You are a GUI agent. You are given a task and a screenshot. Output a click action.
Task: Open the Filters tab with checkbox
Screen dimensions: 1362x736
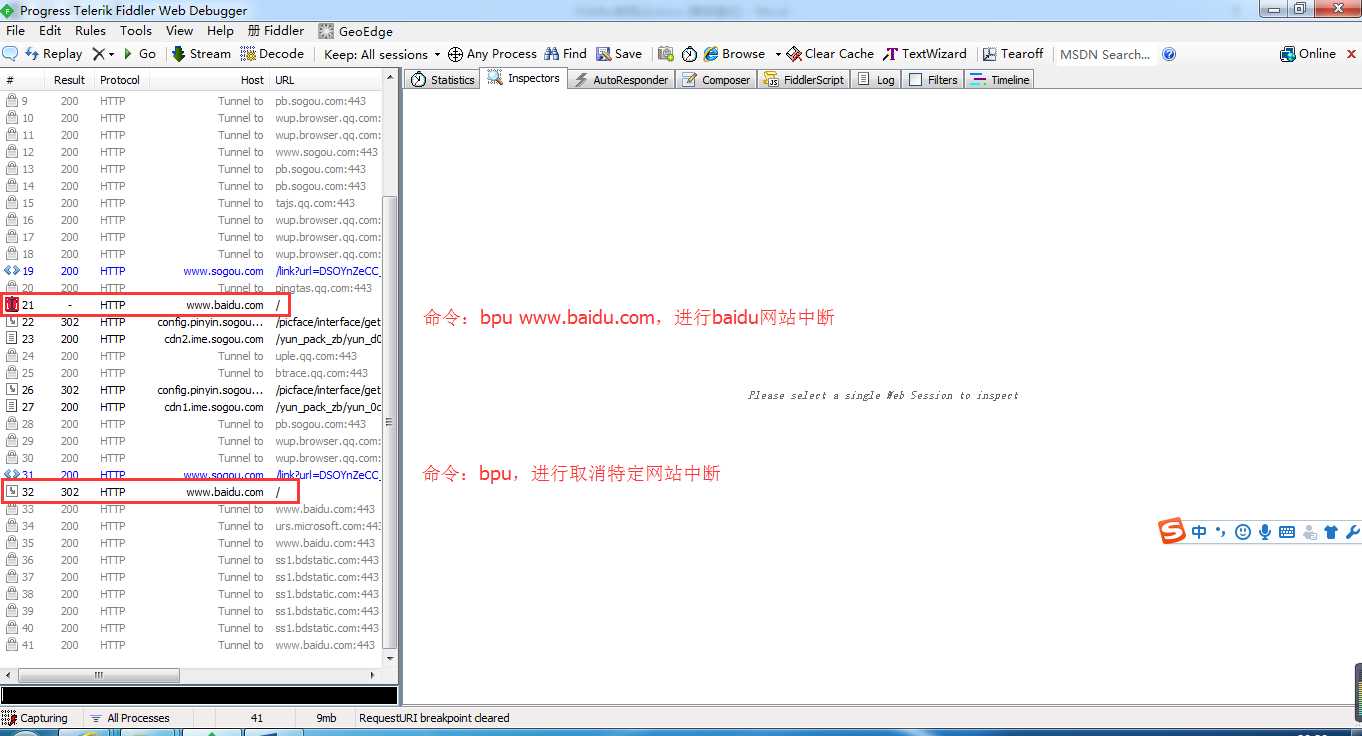point(933,79)
